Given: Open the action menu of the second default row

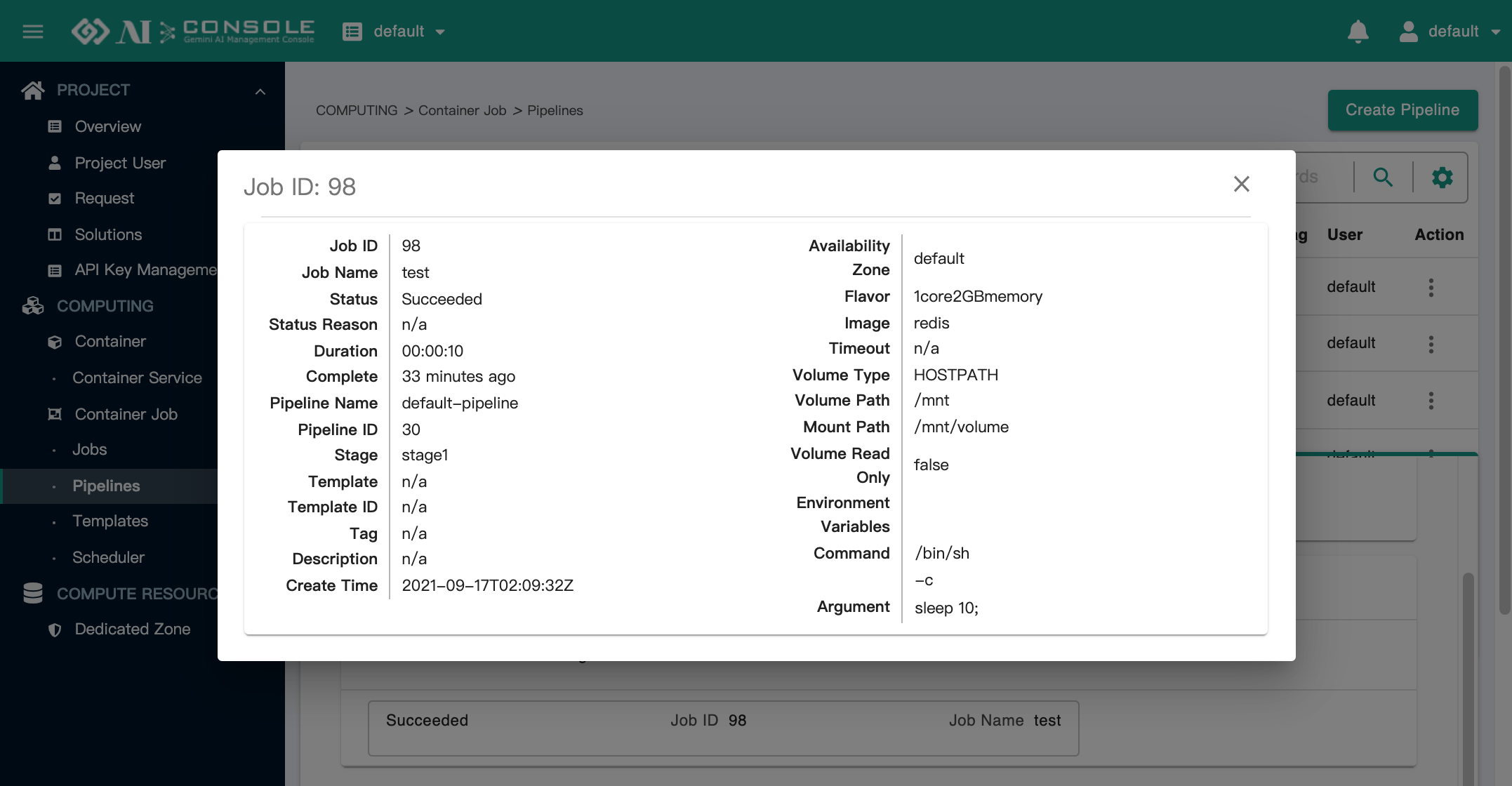Looking at the screenshot, I should 1431,344.
